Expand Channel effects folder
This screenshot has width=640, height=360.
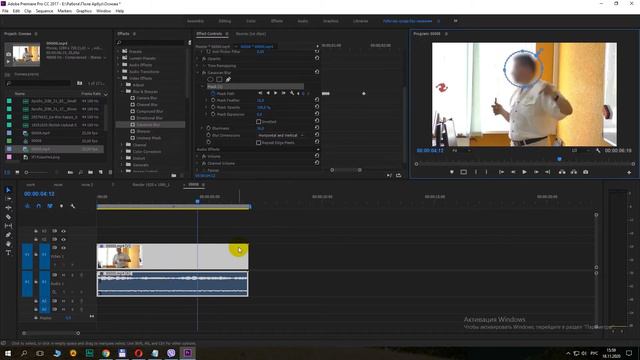122,145
